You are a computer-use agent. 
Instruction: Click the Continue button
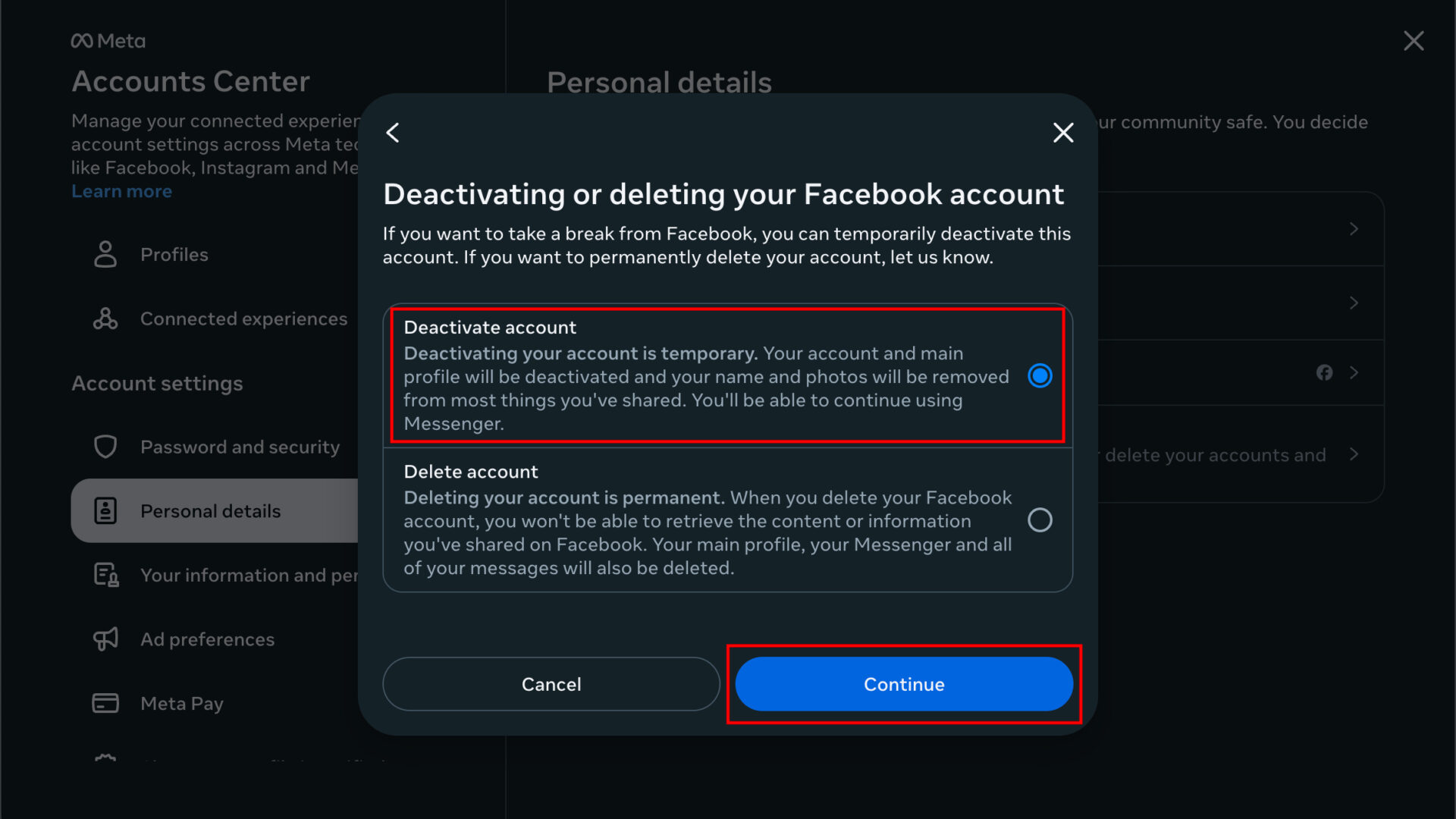click(x=903, y=683)
